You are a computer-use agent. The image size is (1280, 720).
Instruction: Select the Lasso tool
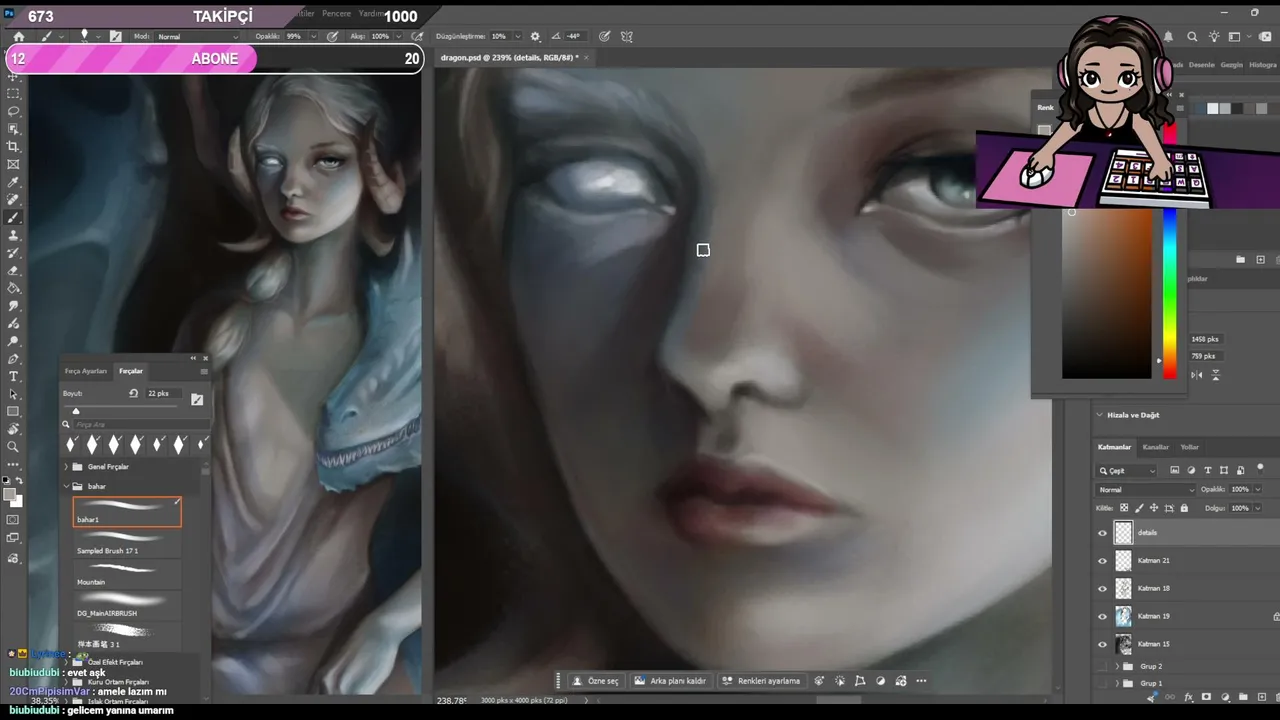(x=13, y=111)
